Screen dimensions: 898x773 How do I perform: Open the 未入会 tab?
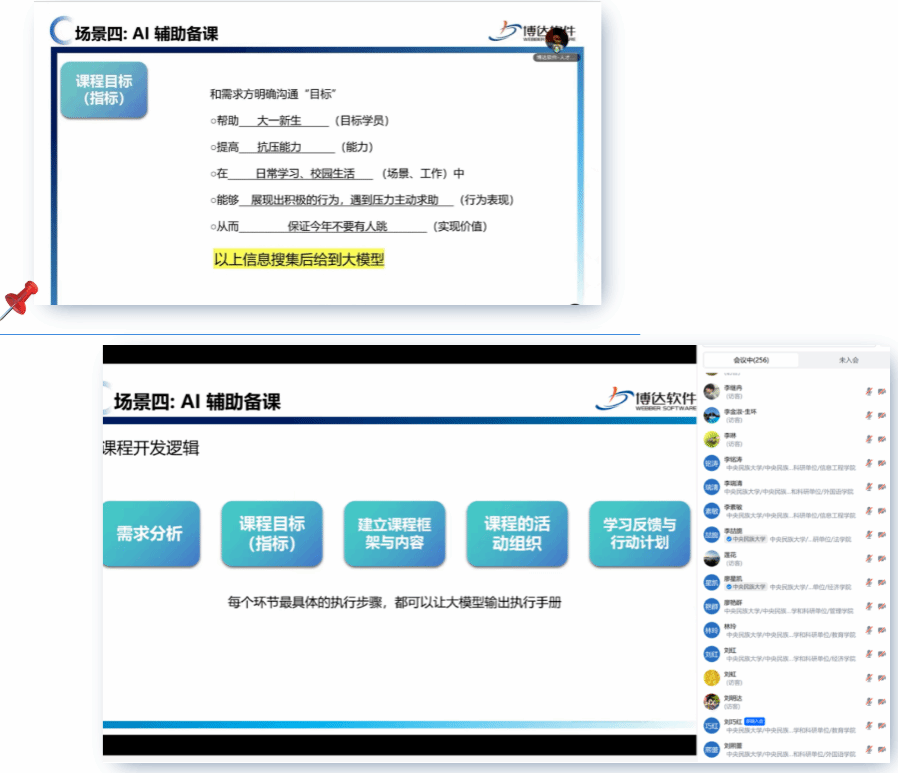(x=848, y=360)
